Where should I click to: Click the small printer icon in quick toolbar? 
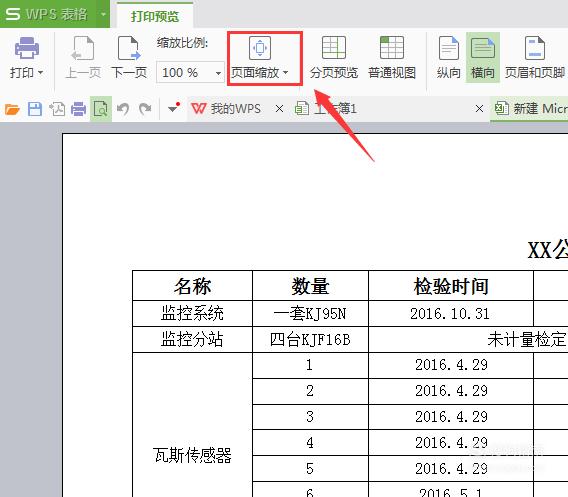click(x=79, y=109)
